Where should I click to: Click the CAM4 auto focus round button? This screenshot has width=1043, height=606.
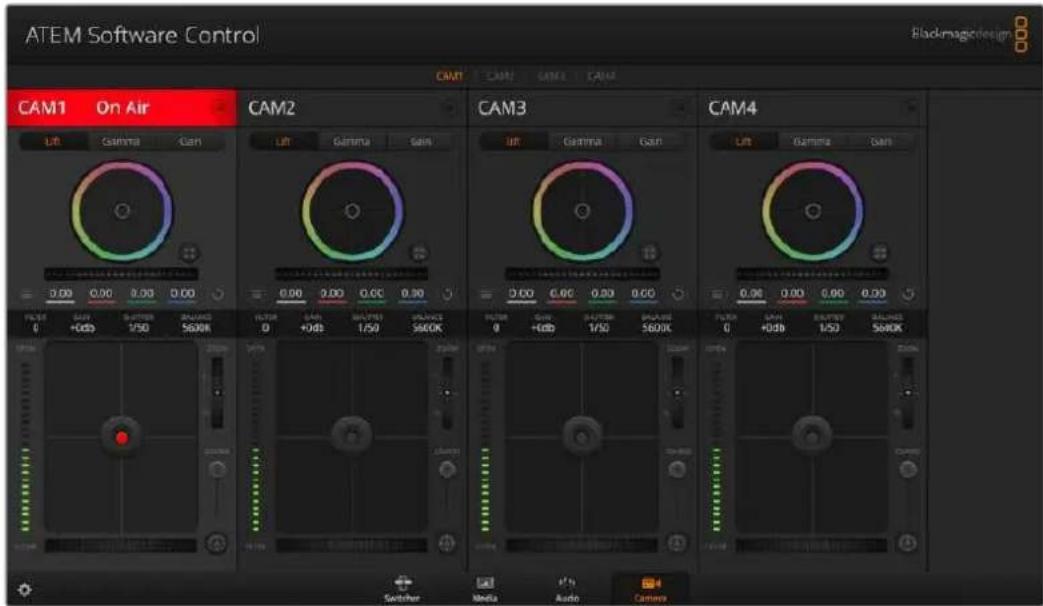(x=907, y=543)
